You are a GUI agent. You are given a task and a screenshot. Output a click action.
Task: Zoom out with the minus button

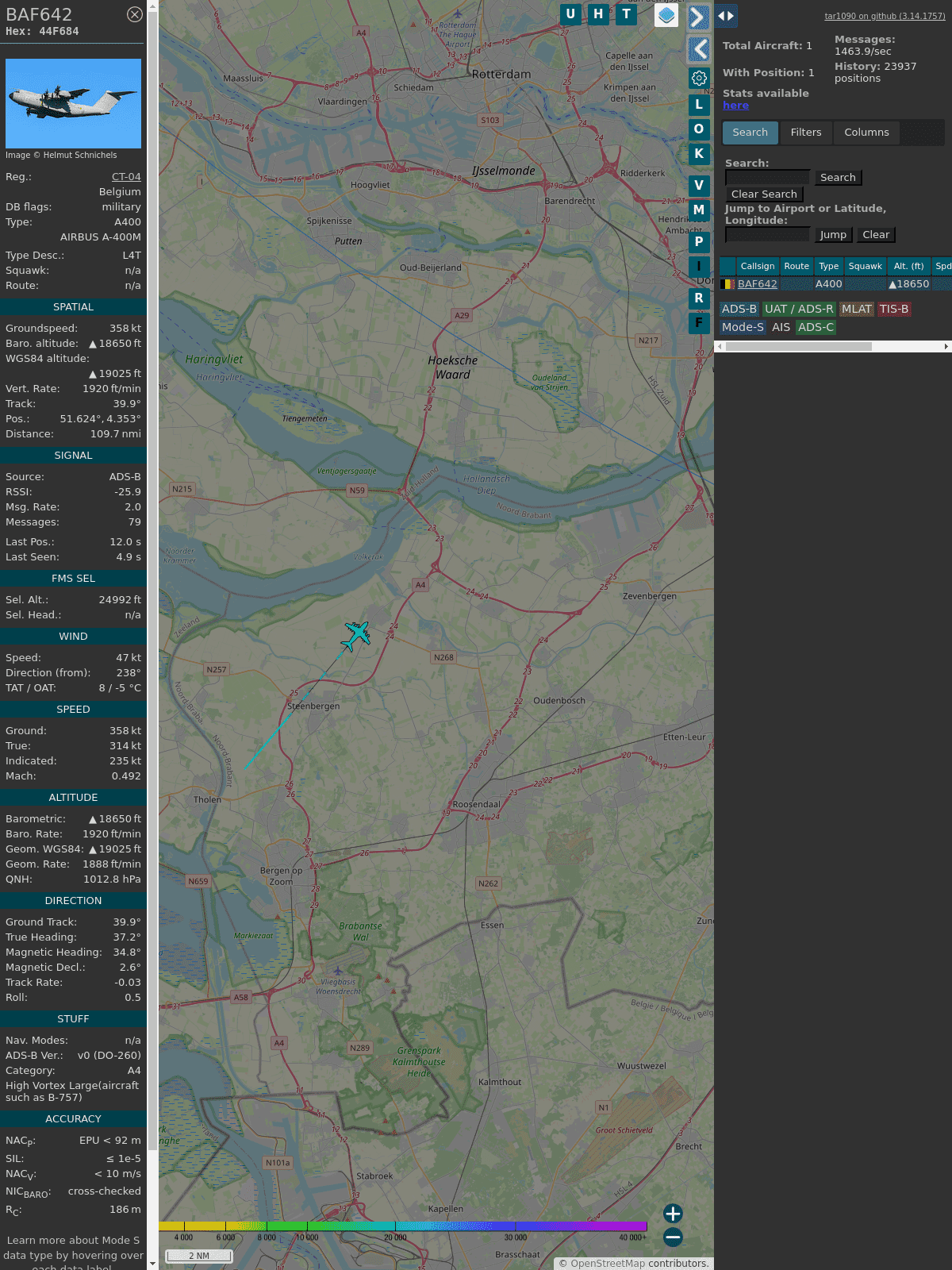coord(673,1237)
